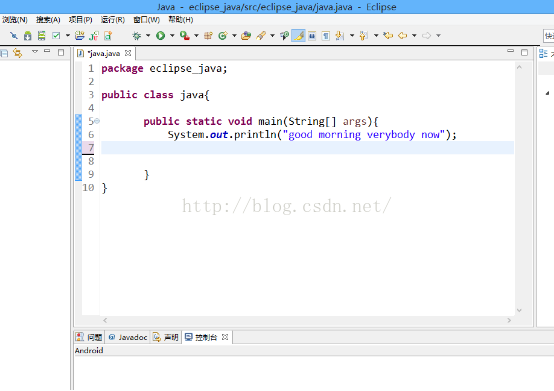Click the New JUnit test 'Ju' icon
The image size is (554, 391).
94,36
